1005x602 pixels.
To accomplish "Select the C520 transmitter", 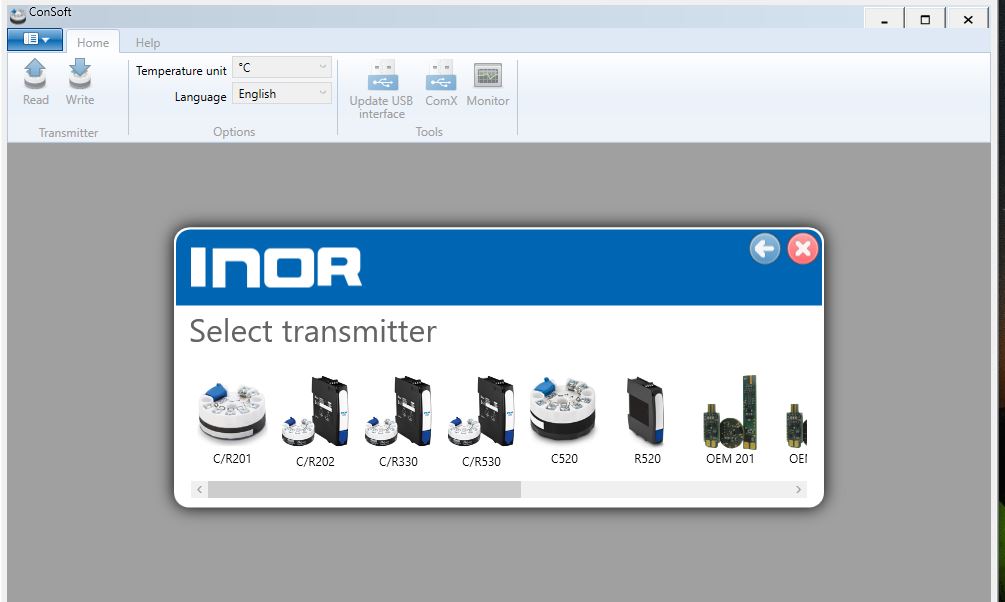I will (x=564, y=422).
